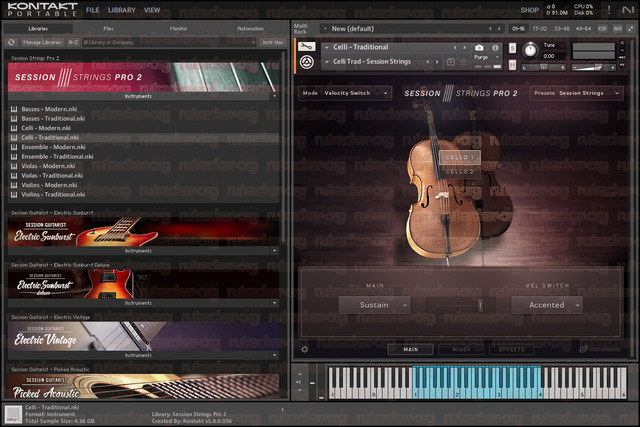
Task: Open the Vel Switch Accented dropdown
Action: click(547, 305)
